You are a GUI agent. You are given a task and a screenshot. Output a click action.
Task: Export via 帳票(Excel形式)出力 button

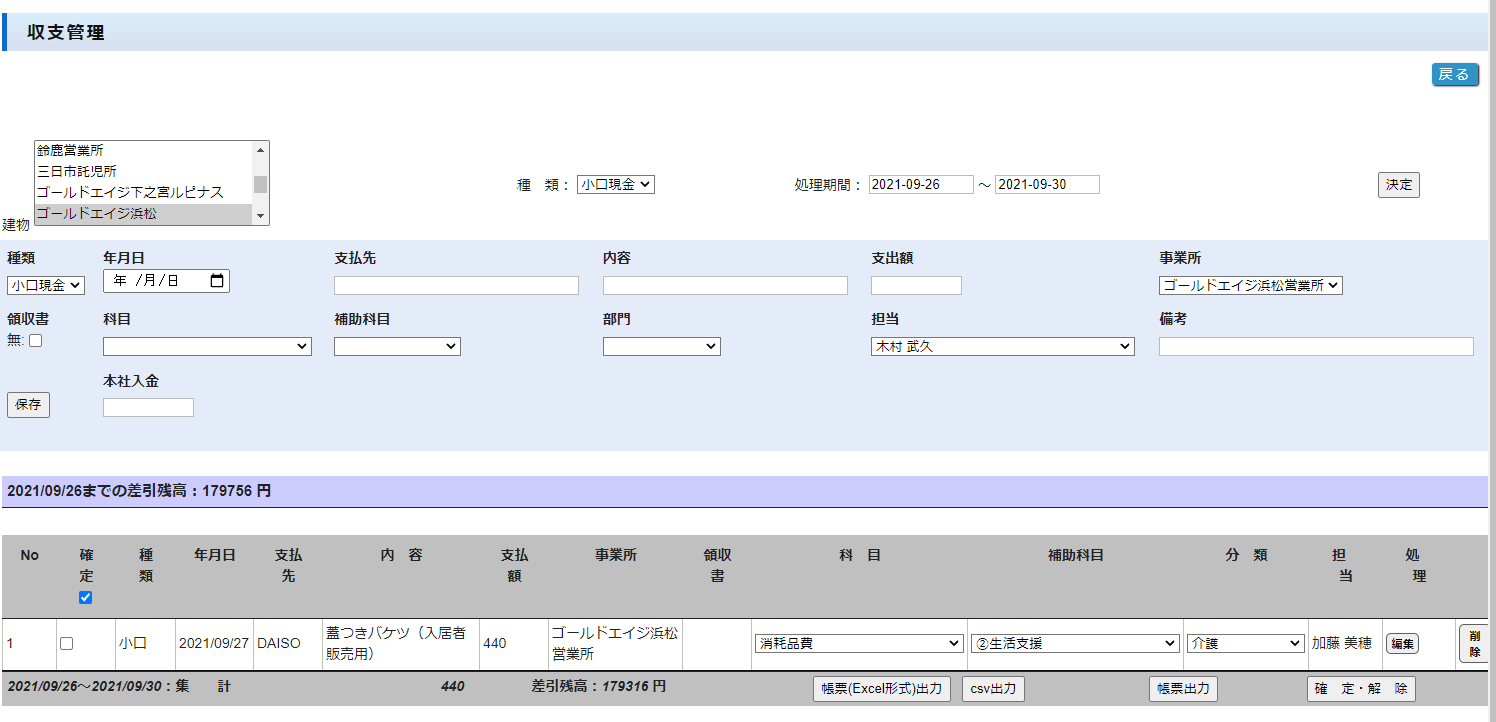tap(881, 689)
